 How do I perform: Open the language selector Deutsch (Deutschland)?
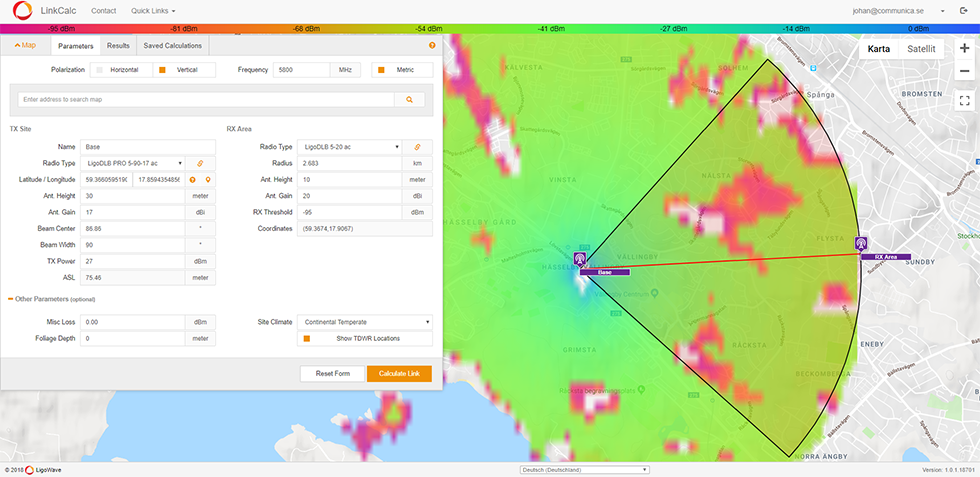pos(584,469)
